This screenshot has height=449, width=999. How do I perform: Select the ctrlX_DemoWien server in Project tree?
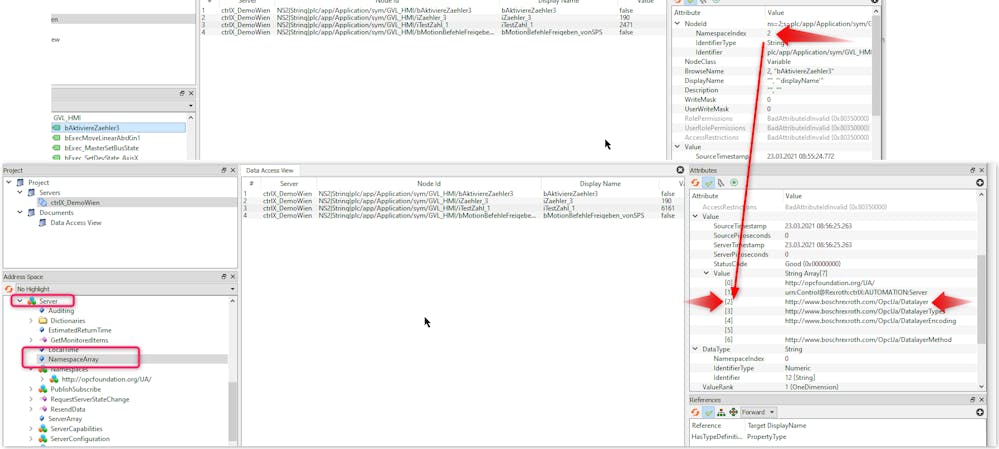(x=74, y=202)
